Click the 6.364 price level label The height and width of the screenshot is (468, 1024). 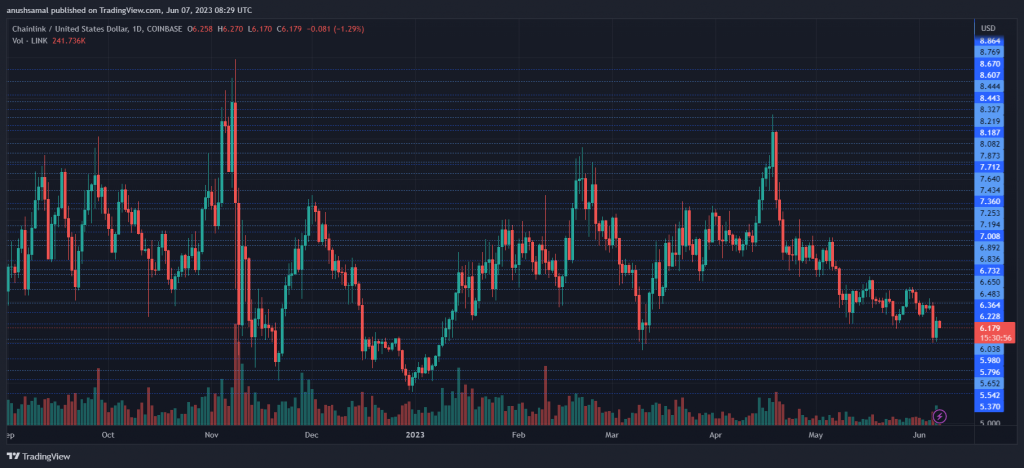pyautogui.click(x=988, y=305)
